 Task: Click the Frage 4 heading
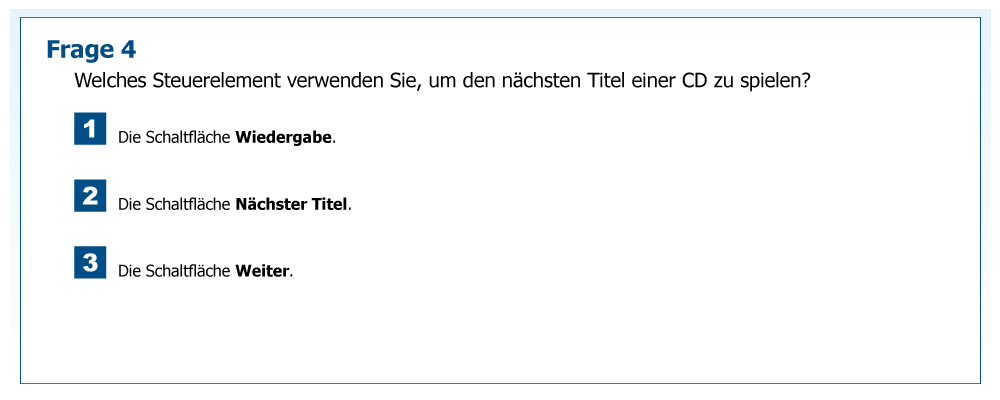91,49
